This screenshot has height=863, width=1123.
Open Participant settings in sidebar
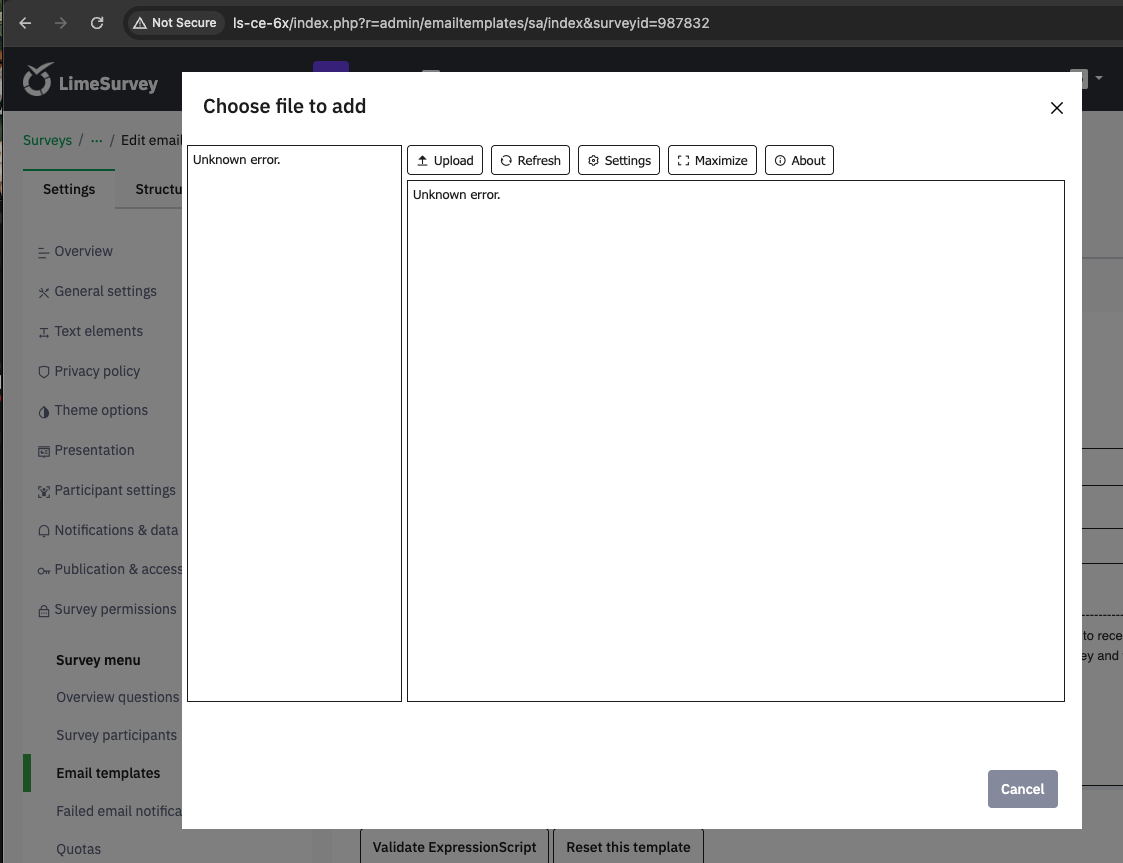(115, 491)
